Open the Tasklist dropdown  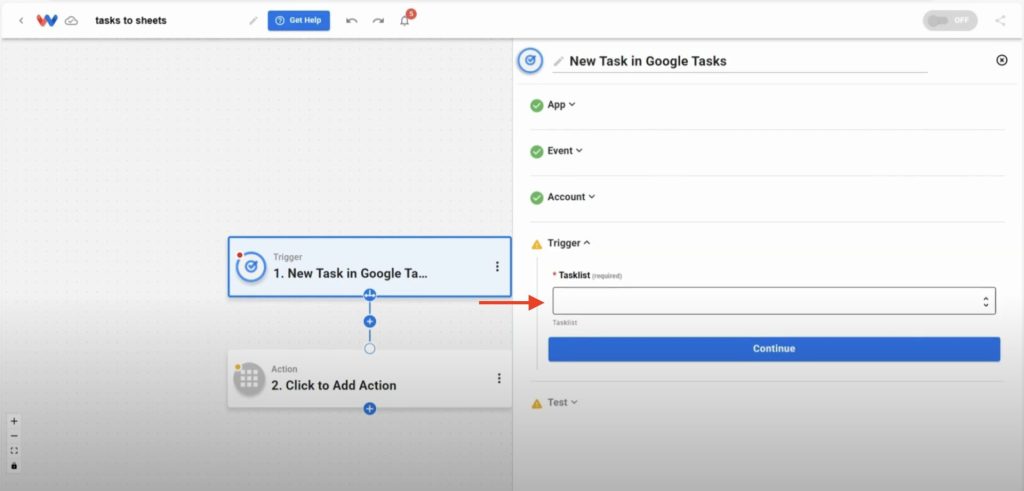[x=774, y=301]
